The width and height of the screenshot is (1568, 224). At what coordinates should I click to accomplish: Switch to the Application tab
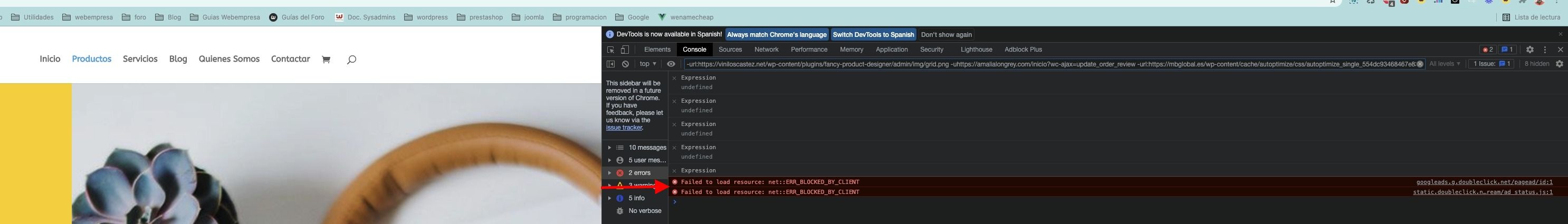click(892, 50)
